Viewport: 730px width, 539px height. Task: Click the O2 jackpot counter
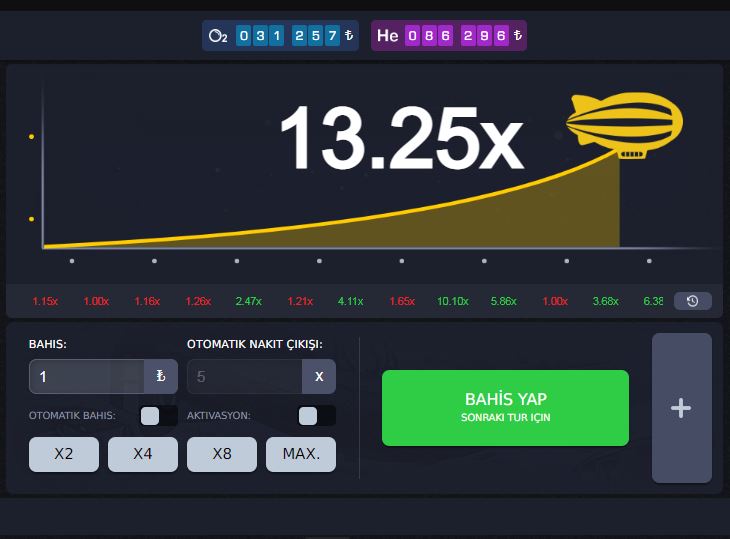point(282,36)
